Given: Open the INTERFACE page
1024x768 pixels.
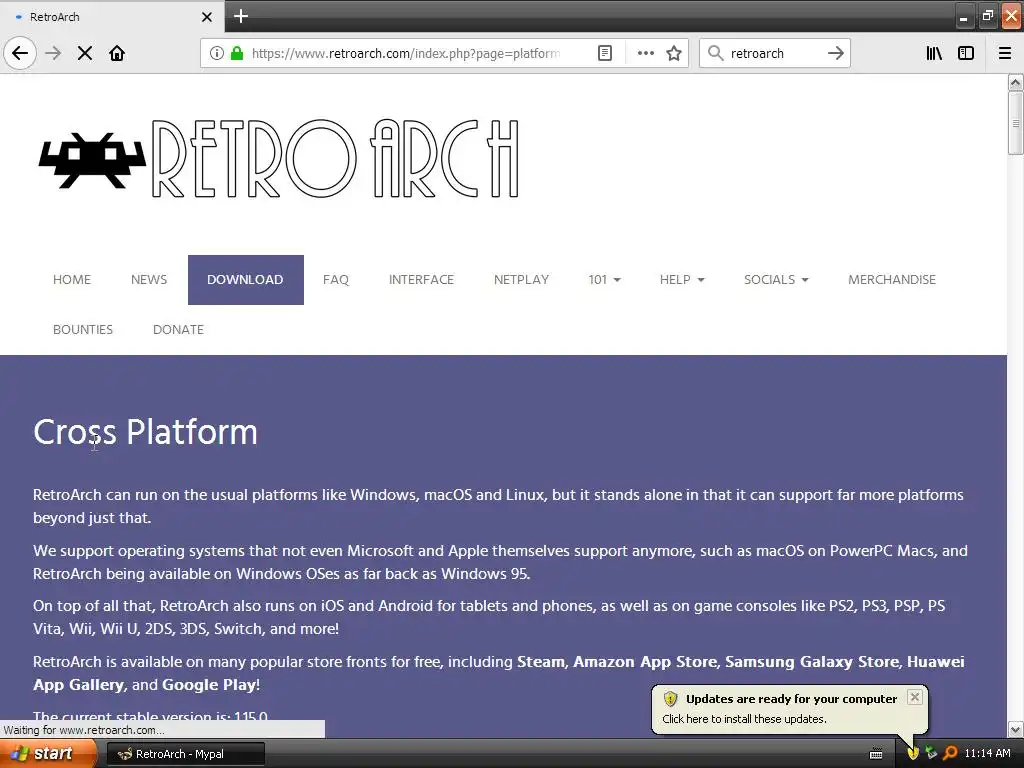Looking at the screenshot, I should tap(421, 280).
